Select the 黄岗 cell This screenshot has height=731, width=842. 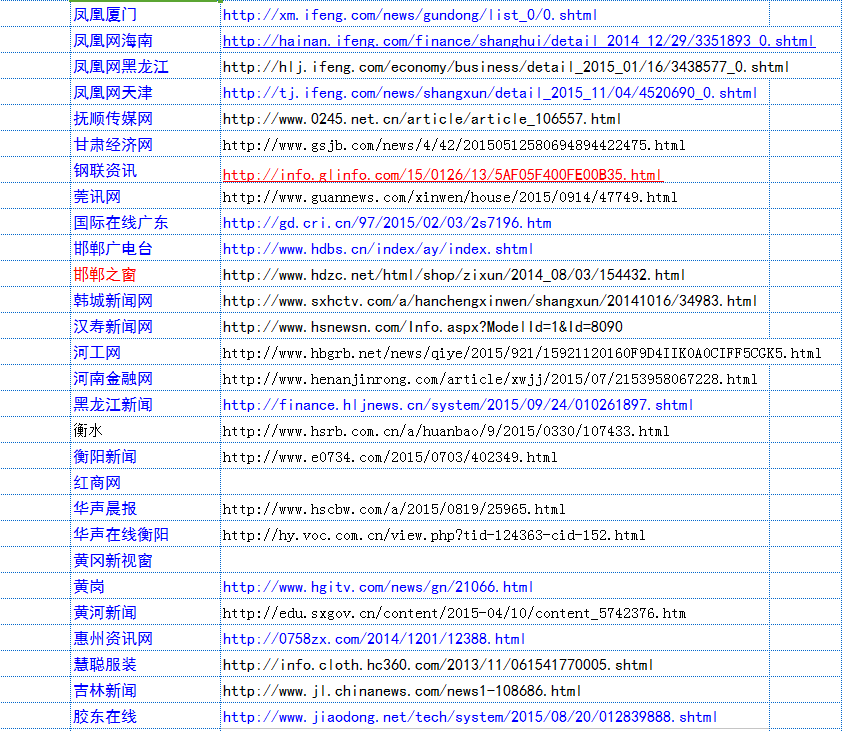[146, 586]
